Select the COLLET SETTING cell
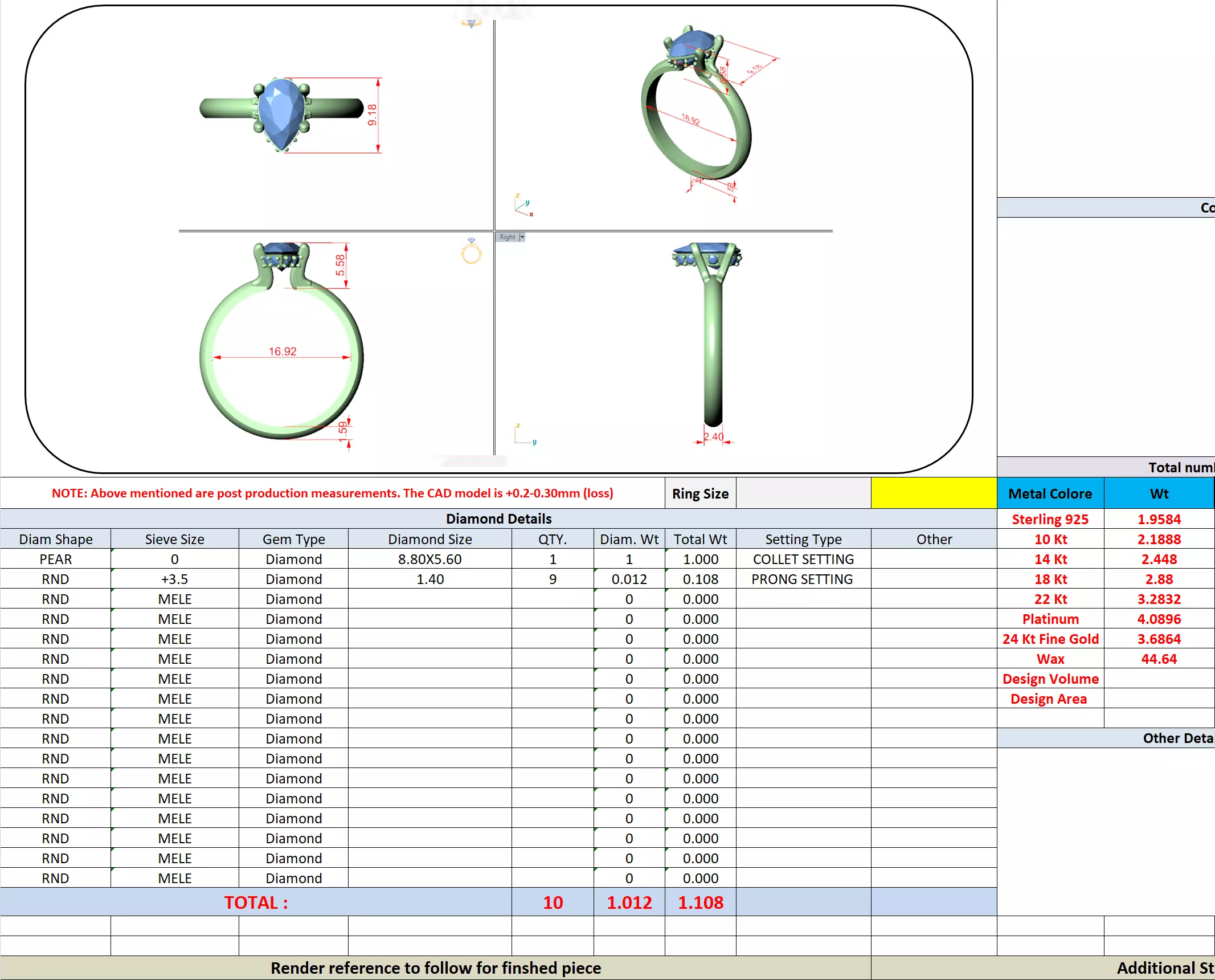This screenshot has width=1215, height=980. pyautogui.click(x=803, y=560)
